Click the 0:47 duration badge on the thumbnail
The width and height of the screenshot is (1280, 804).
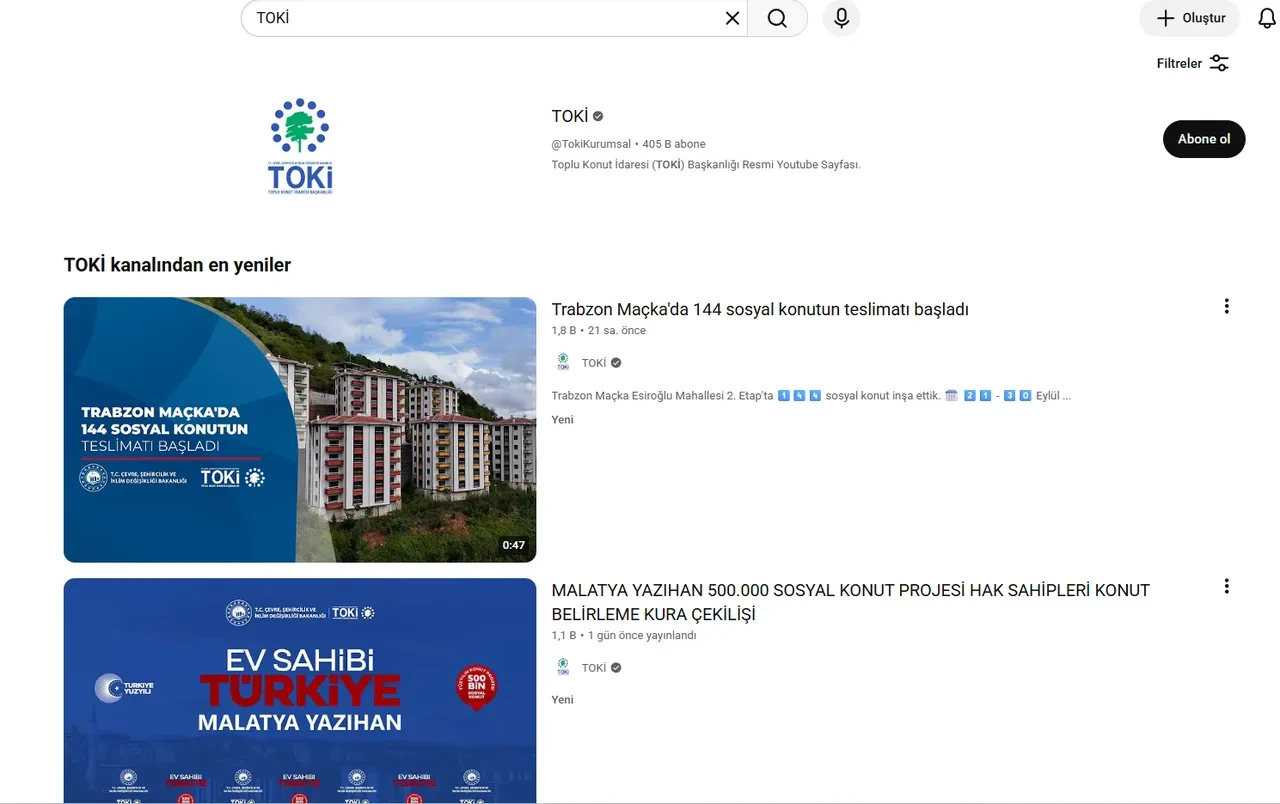[513, 545]
